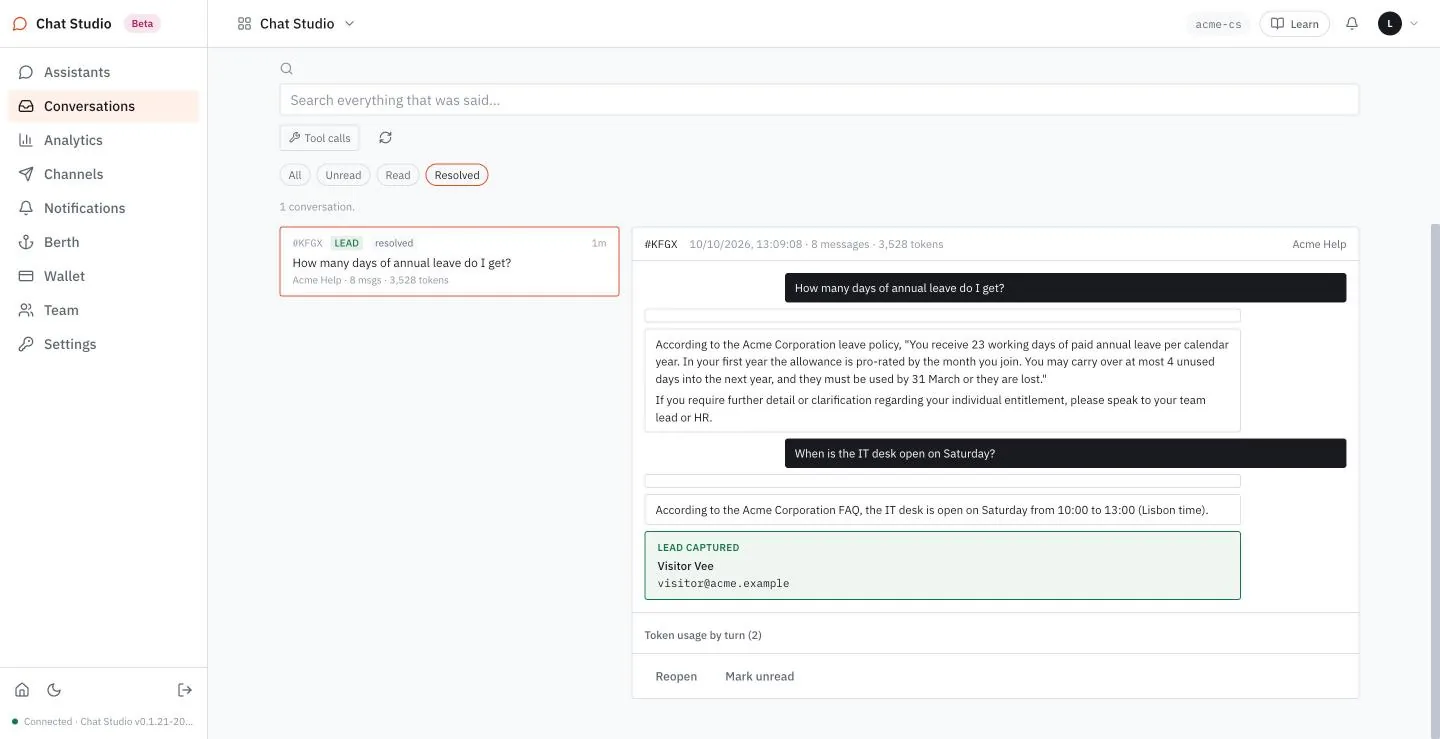Open the Analytics page

pos(103,140)
